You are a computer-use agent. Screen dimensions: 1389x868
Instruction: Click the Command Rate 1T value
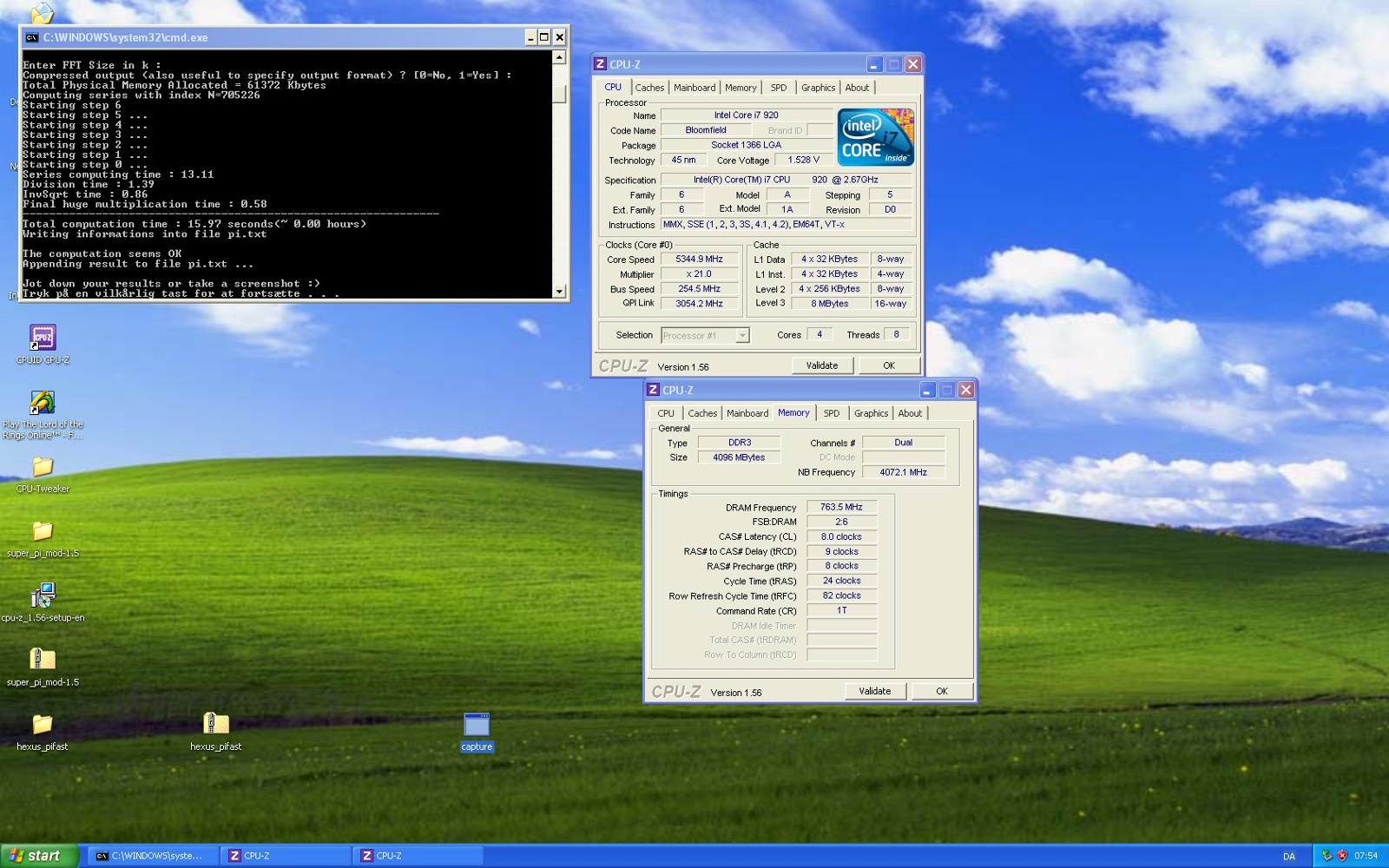(x=841, y=610)
